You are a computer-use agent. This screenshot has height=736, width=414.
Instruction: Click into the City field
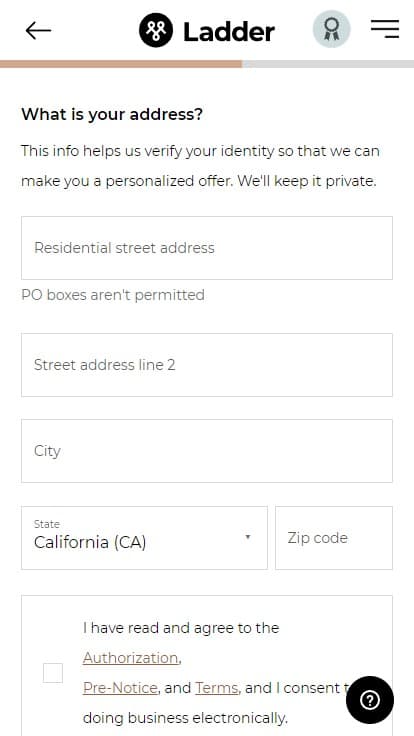[207, 451]
